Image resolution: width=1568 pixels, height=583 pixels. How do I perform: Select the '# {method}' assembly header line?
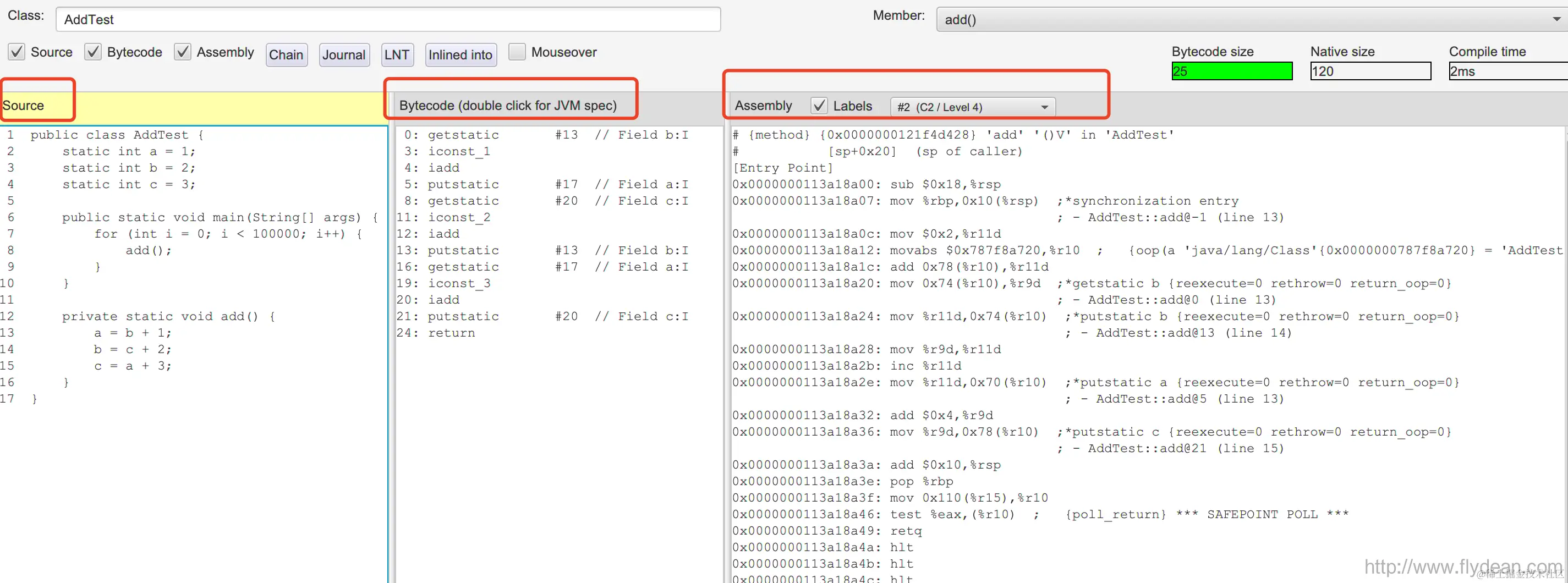coord(953,135)
